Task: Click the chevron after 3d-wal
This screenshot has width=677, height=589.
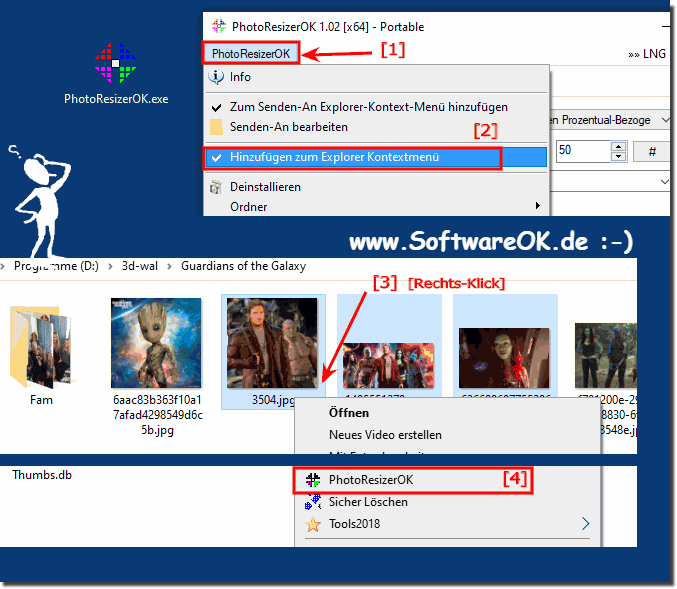Action: click(169, 266)
